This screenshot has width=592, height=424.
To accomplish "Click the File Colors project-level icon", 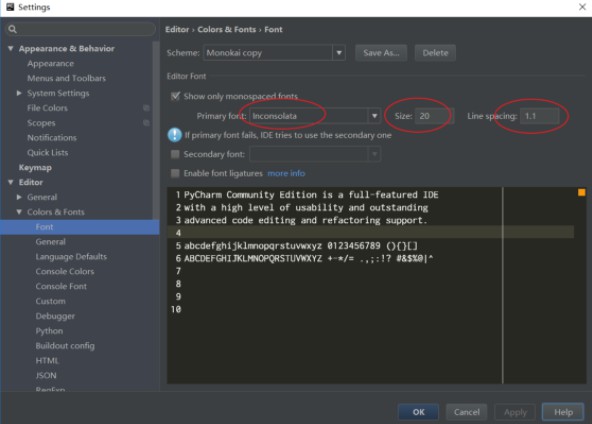I will [x=146, y=108].
